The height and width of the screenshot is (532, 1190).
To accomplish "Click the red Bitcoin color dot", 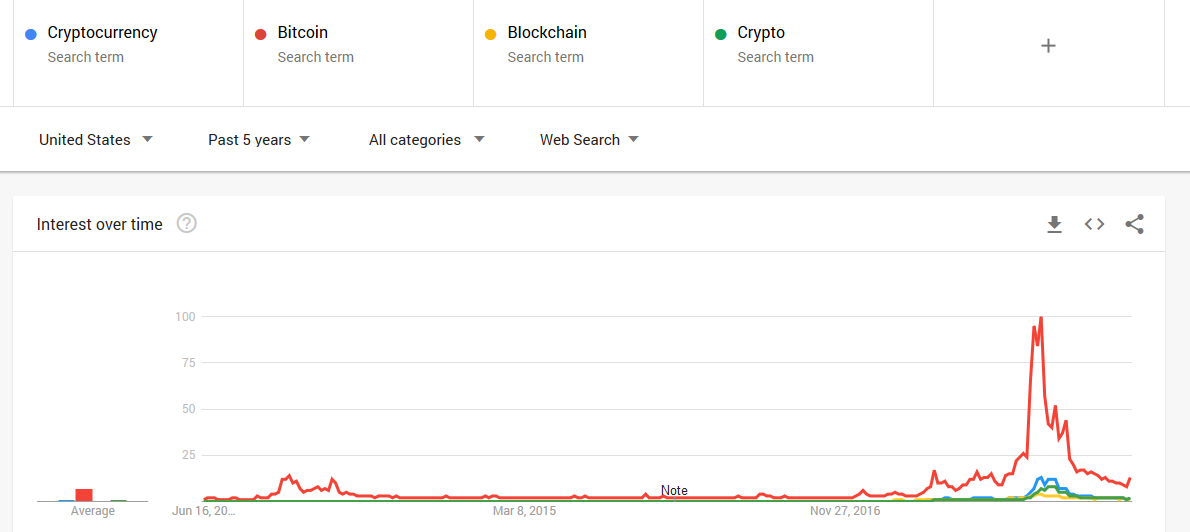I will pos(261,35).
